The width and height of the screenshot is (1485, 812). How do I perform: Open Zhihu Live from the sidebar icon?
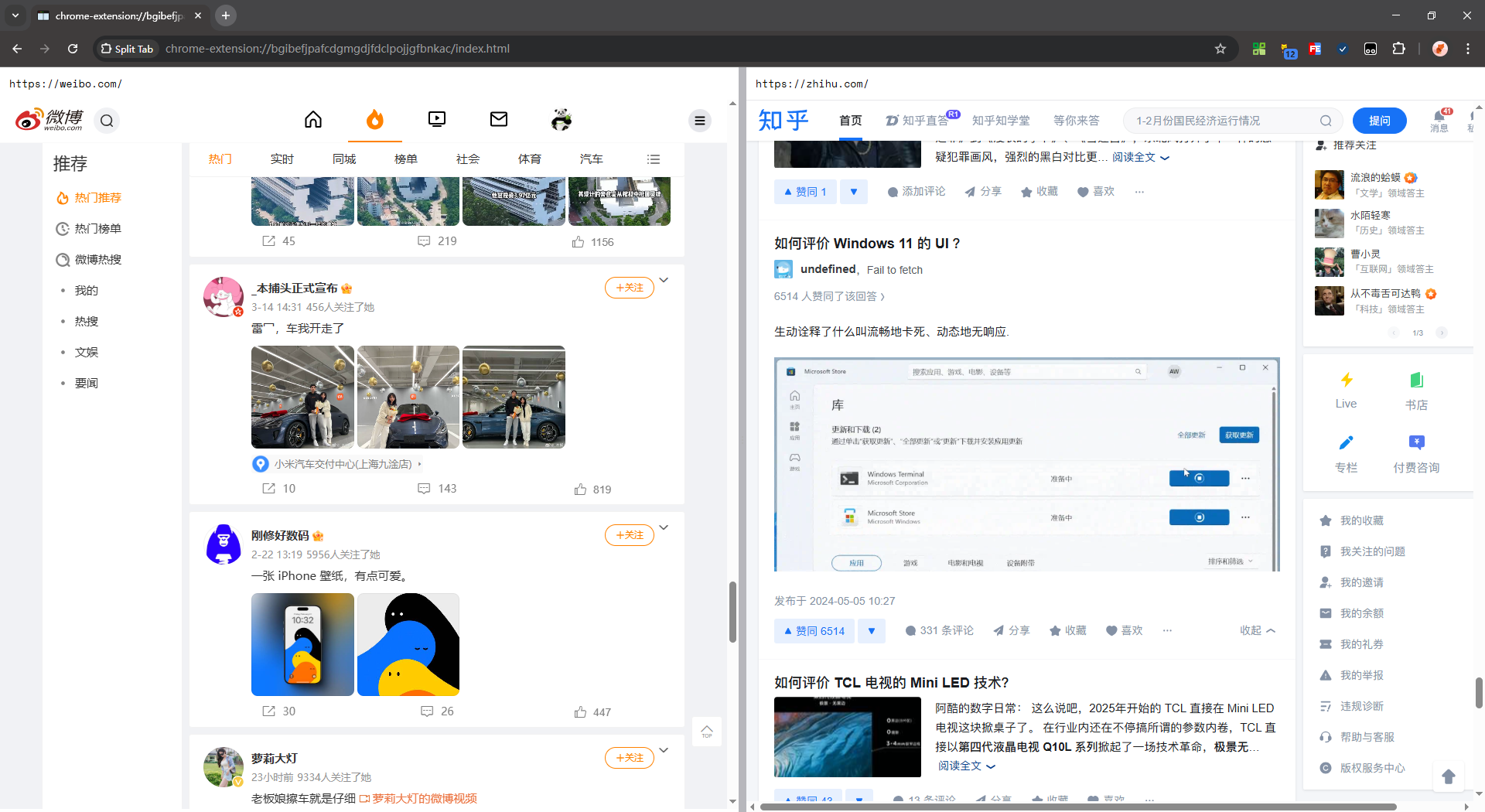click(1346, 389)
